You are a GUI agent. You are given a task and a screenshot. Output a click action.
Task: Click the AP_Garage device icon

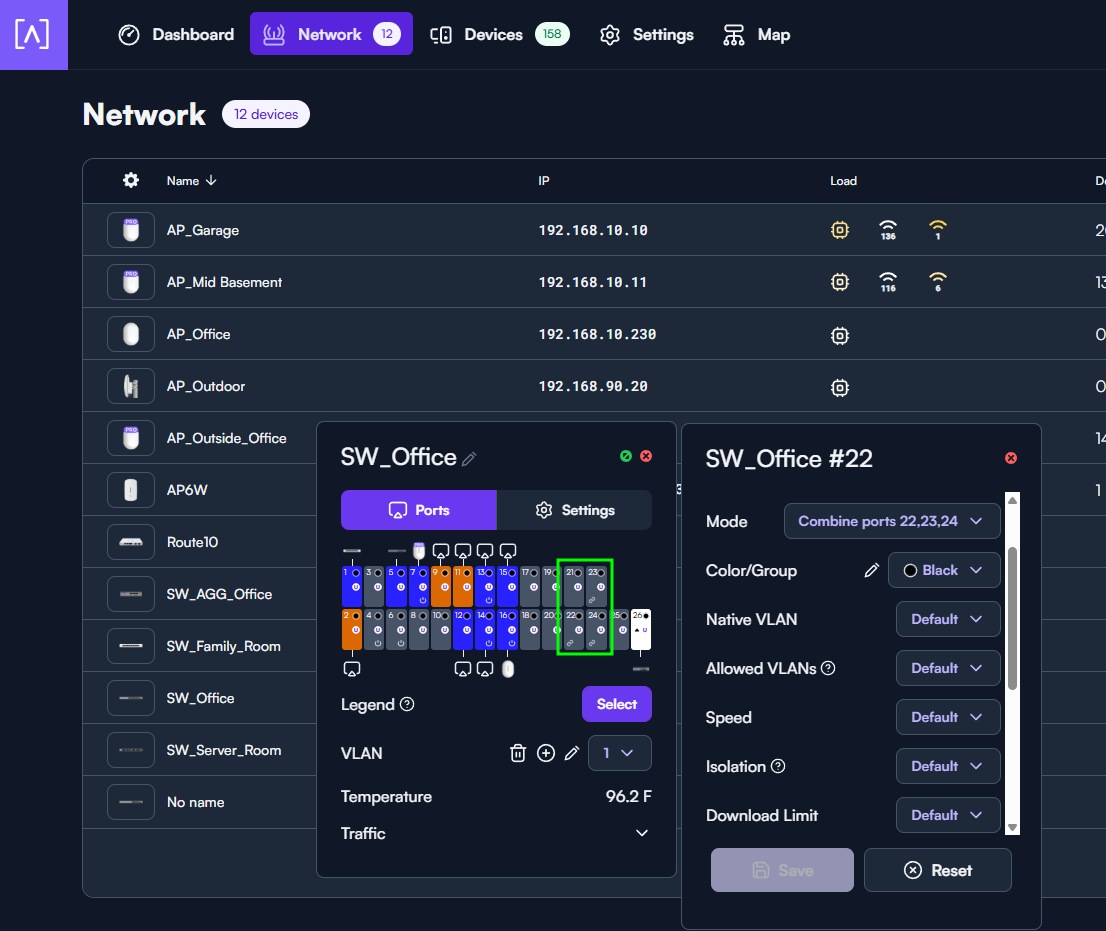point(131,230)
